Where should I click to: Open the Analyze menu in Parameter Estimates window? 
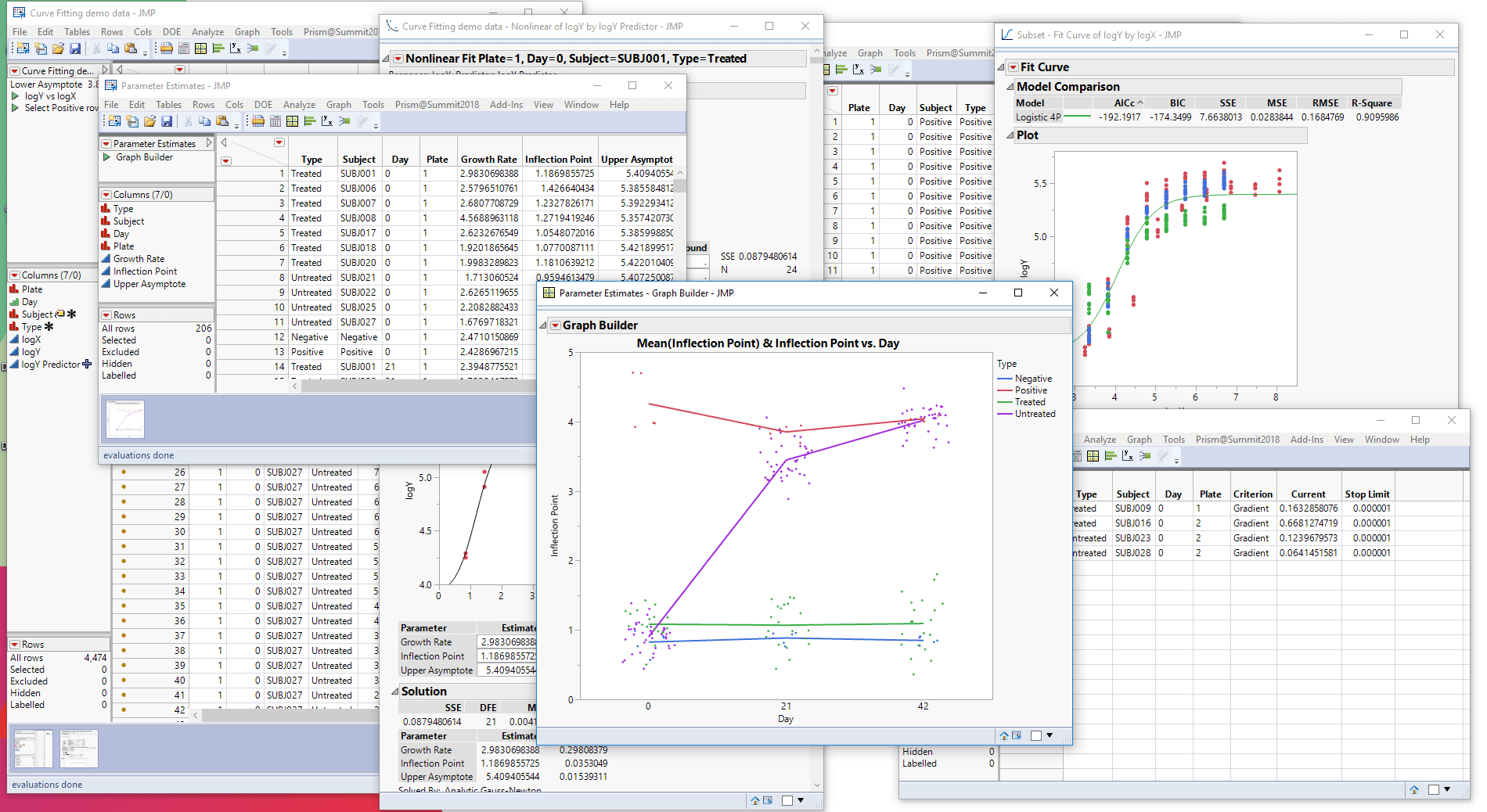tap(299, 104)
